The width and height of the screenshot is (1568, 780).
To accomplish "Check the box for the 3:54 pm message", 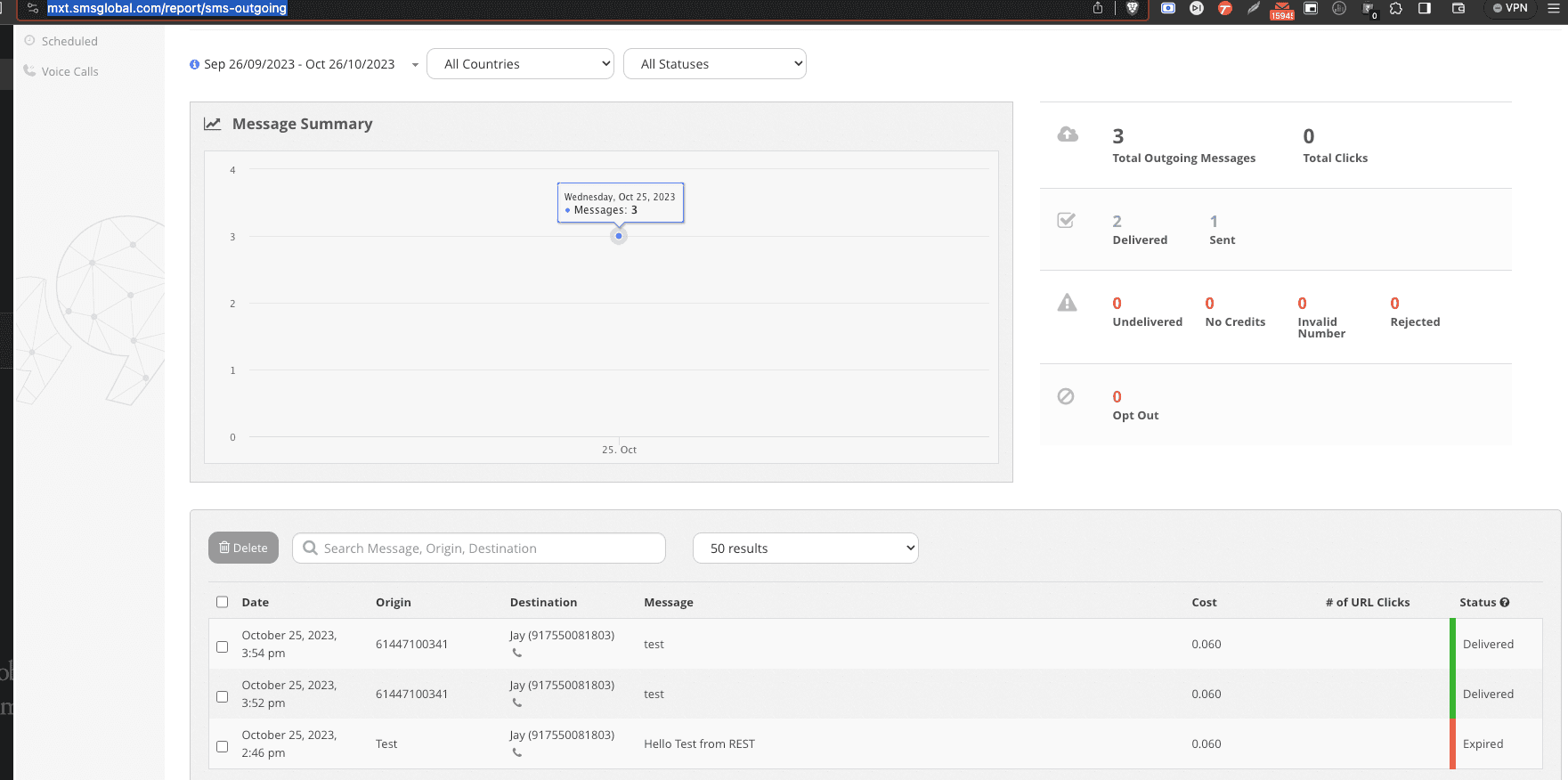I will pos(223,646).
